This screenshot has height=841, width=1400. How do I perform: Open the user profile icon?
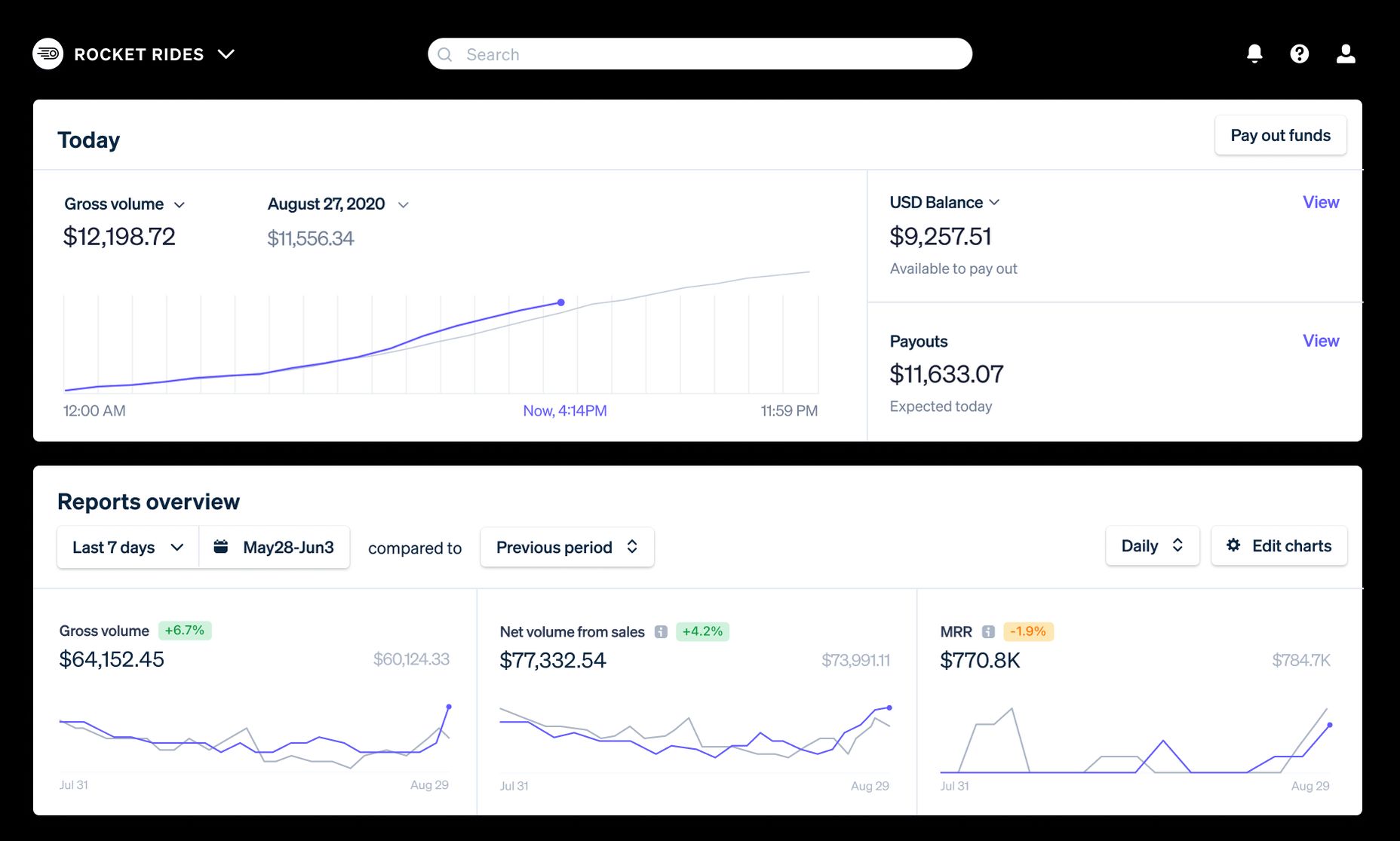pos(1346,54)
